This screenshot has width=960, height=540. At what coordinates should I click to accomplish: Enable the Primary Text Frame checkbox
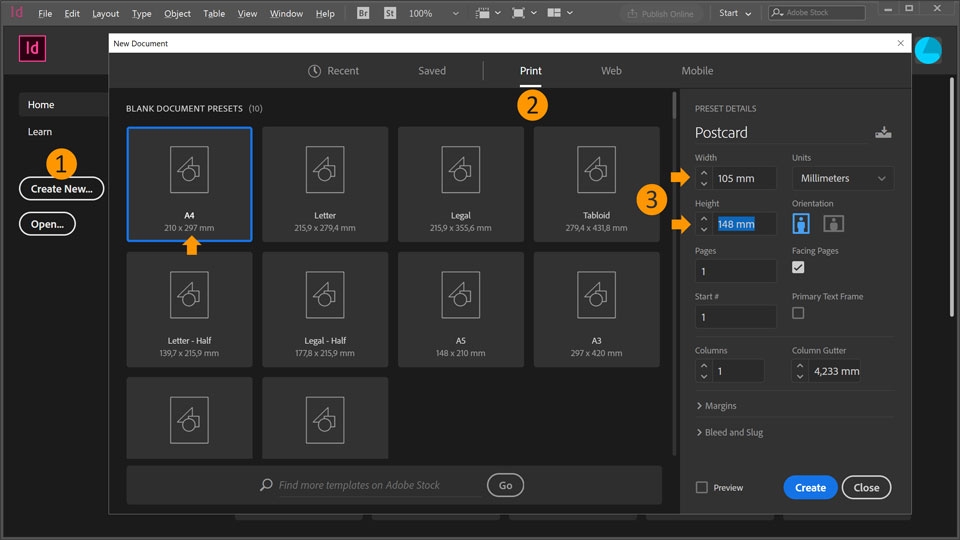click(798, 313)
